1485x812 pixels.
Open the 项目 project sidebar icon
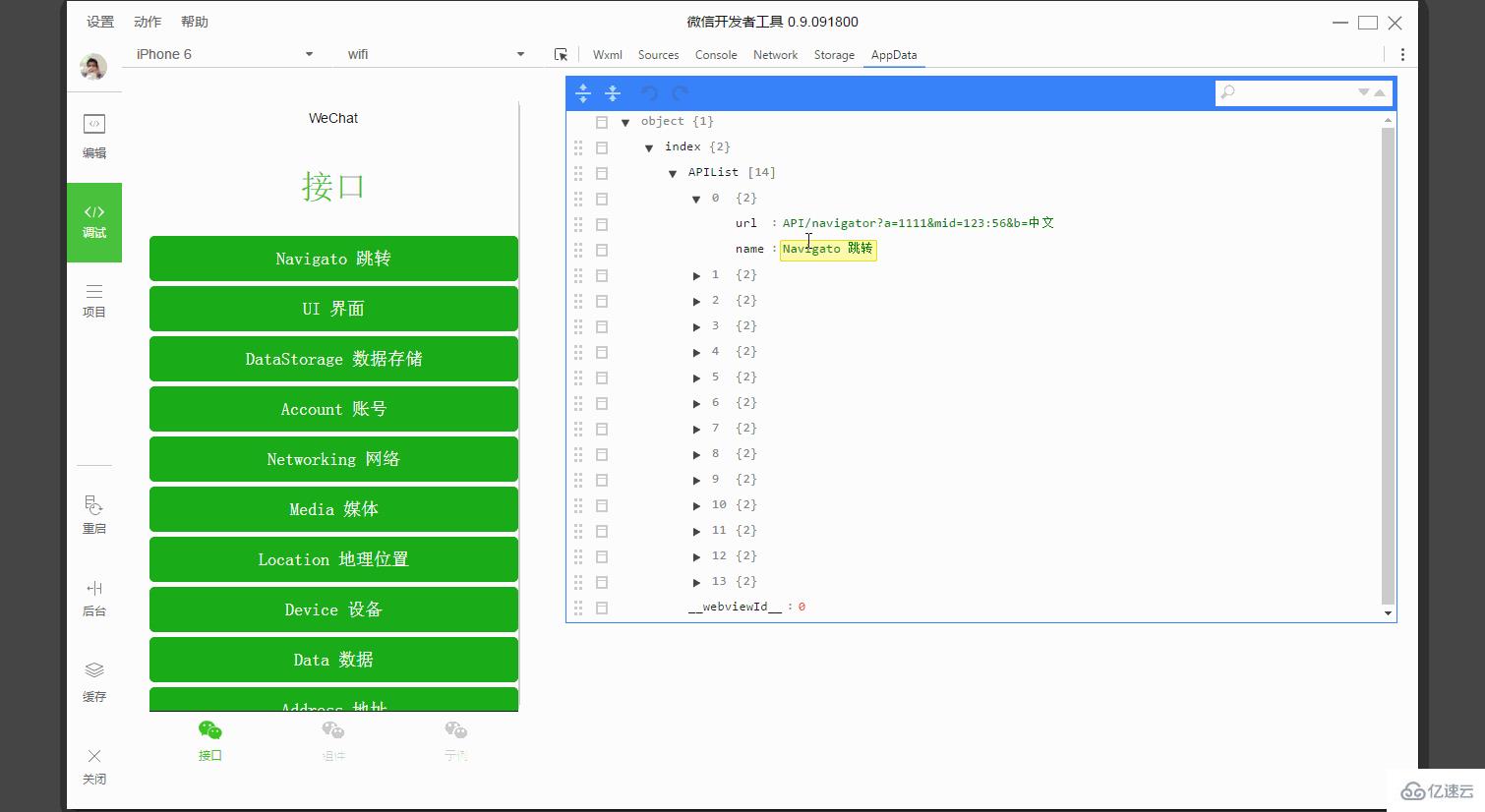point(93,301)
